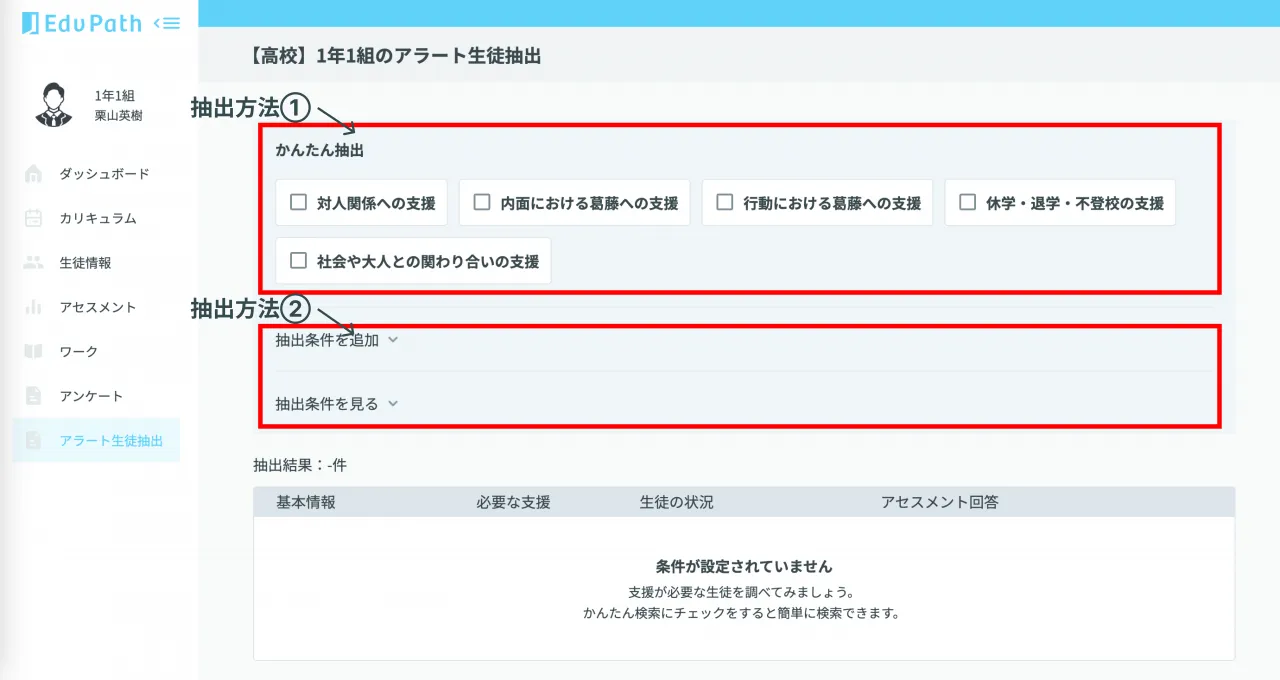Click the ダッシュボード home icon
This screenshot has height=680, width=1280.
click(34, 174)
